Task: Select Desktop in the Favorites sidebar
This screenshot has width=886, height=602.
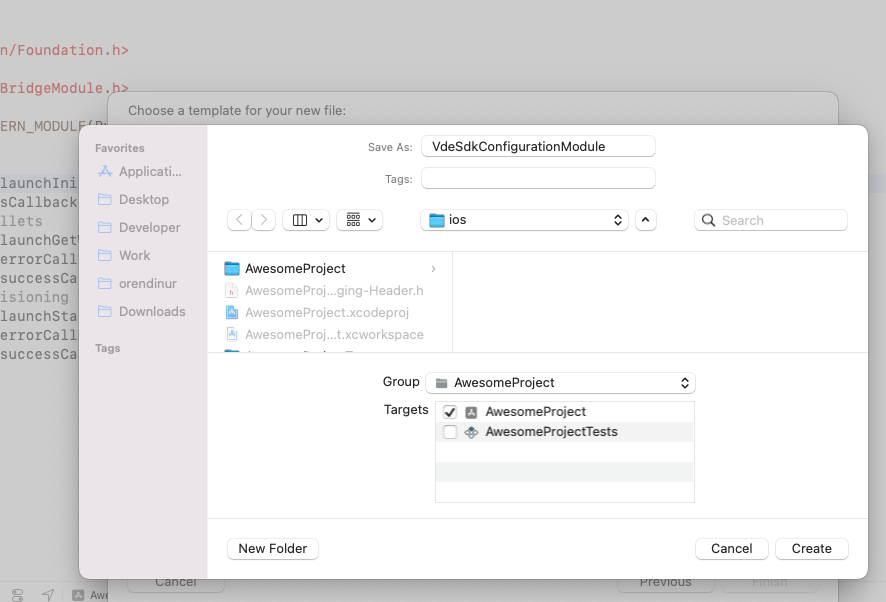Action: coord(144,199)
